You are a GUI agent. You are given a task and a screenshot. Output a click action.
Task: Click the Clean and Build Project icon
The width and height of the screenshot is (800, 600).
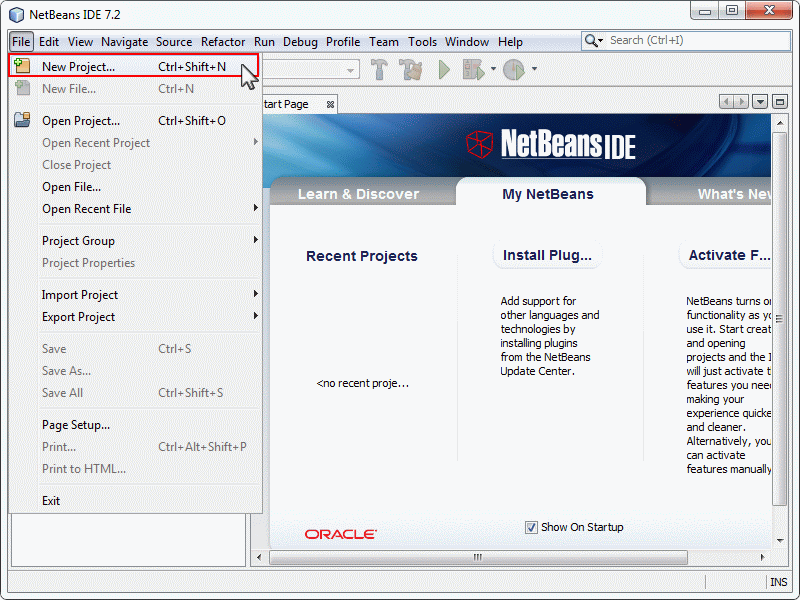[409, 70]
